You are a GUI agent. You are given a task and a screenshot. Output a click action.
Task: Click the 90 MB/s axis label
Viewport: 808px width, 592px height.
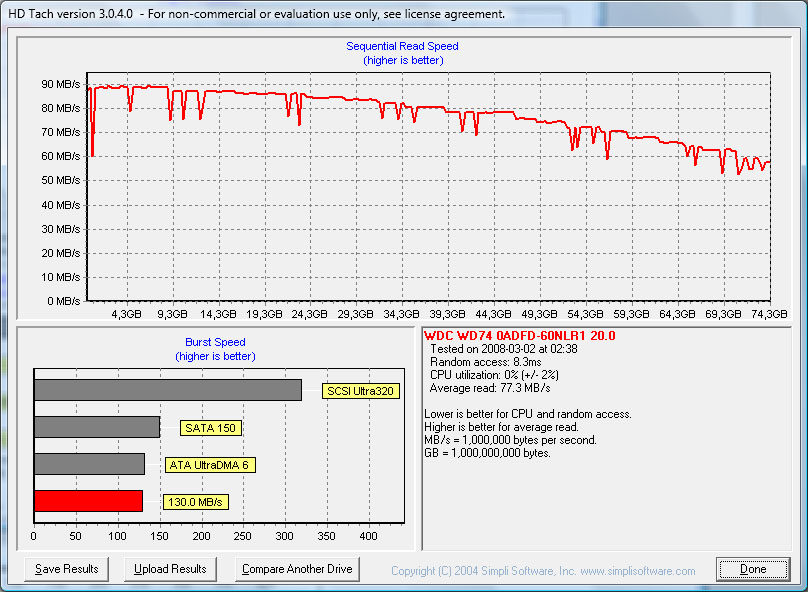pyautogui.click(x=61, y=84)
